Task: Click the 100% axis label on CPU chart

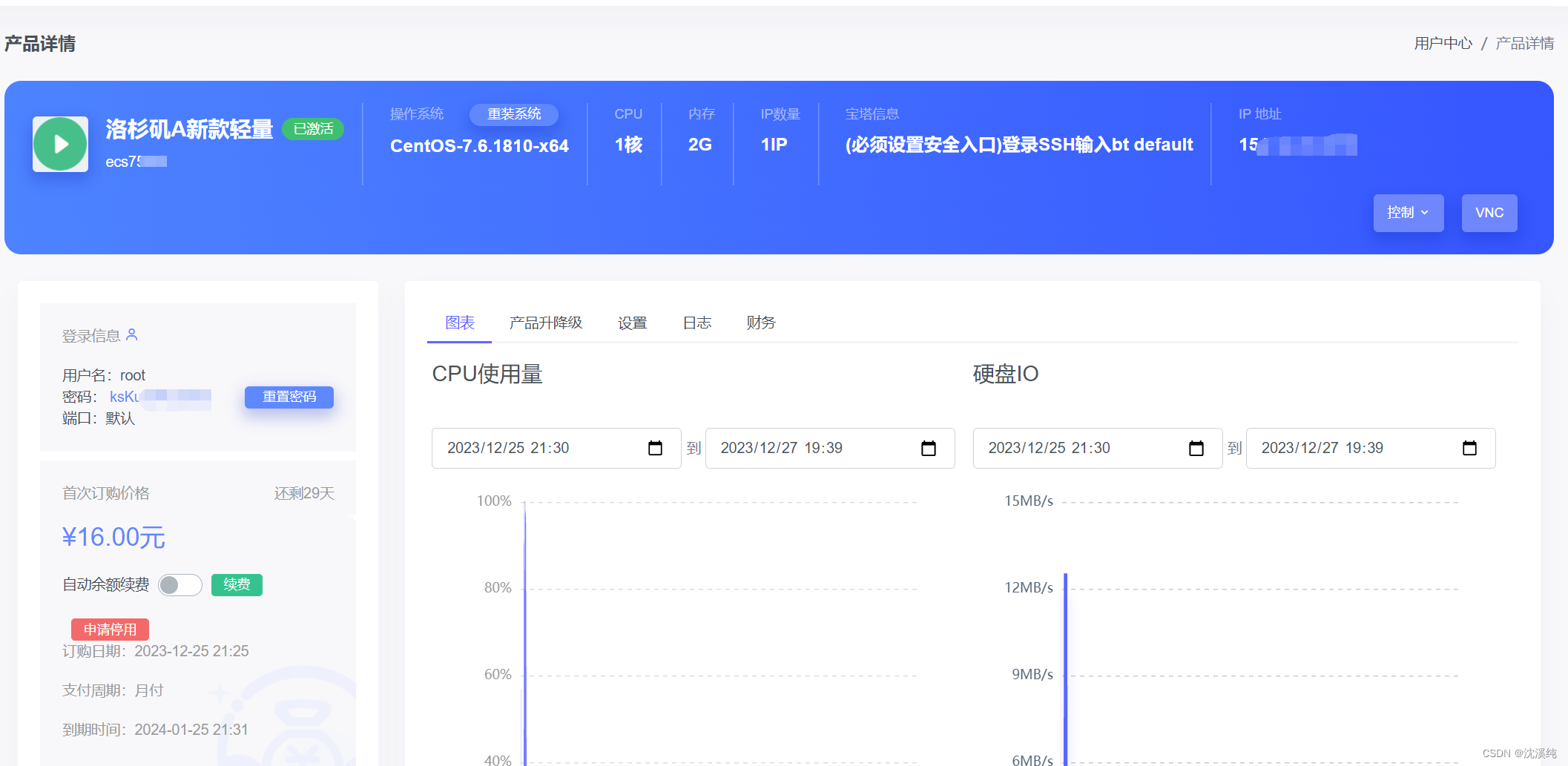Action: click(x=494, y=501)
